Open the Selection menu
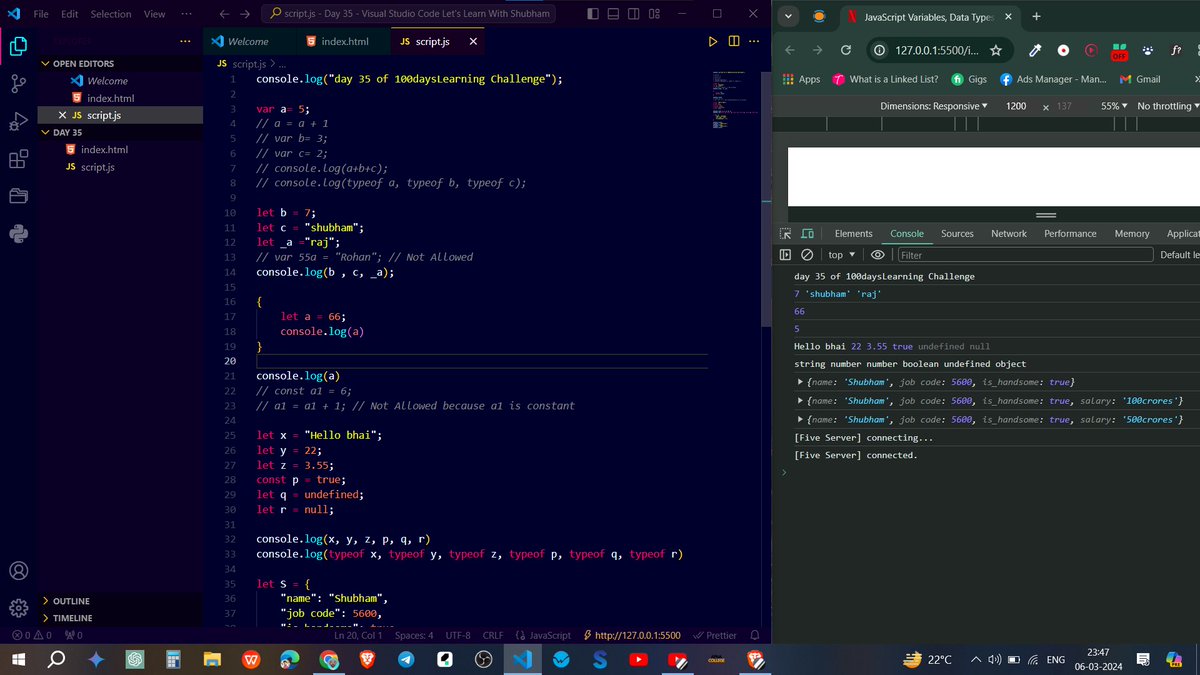 [x=110, y=14]
